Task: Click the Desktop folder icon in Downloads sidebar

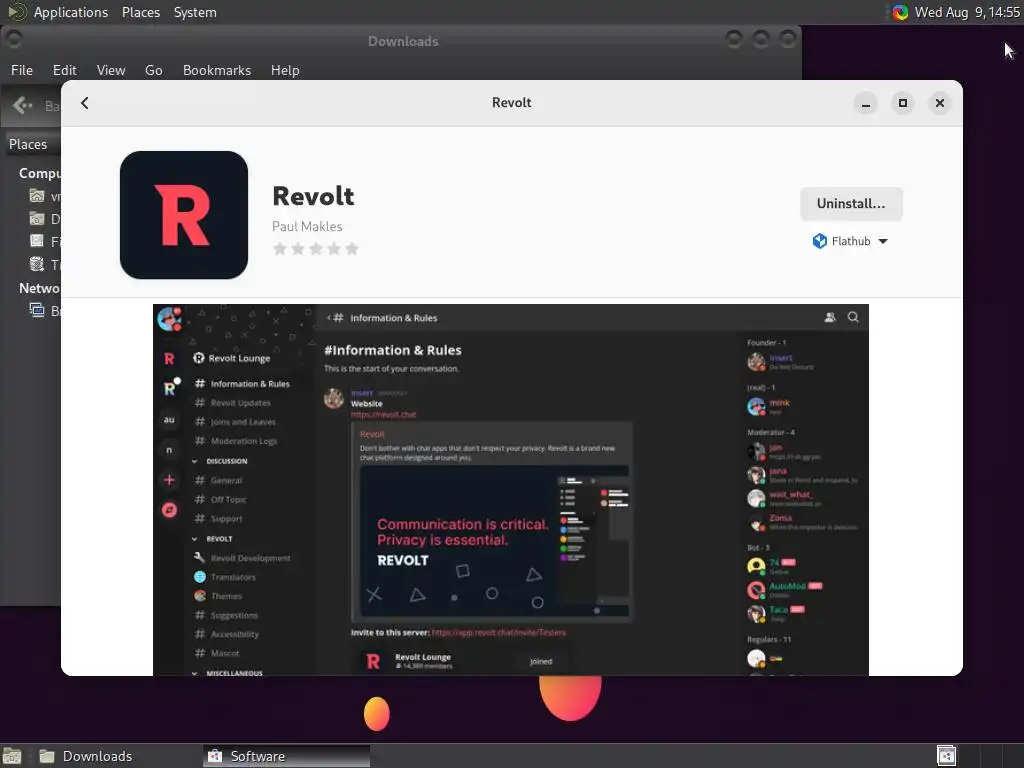Action: [37, 219]
